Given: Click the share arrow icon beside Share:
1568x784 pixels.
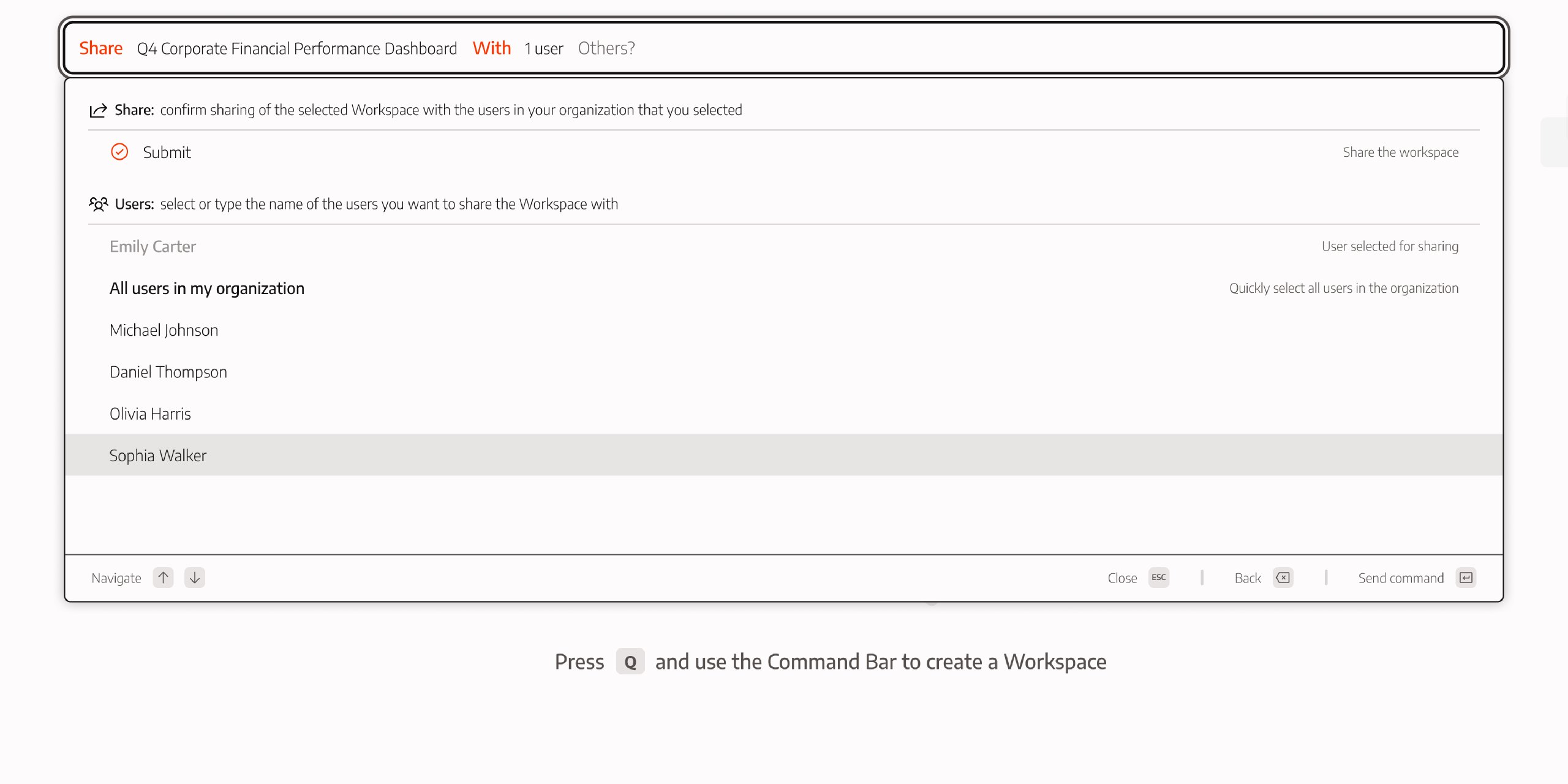Looking at the screenshot, I should [99, 110].
